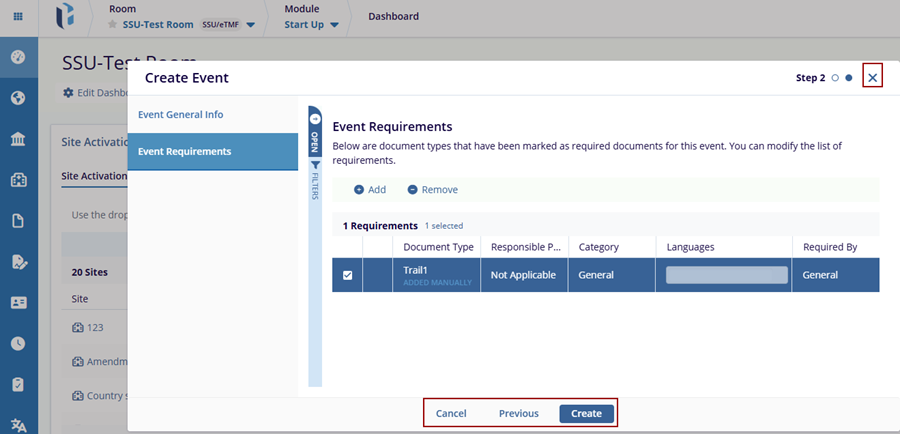Click the Previous button
Viewport: 900px width, 434px height.
click(x=519, y=413)
